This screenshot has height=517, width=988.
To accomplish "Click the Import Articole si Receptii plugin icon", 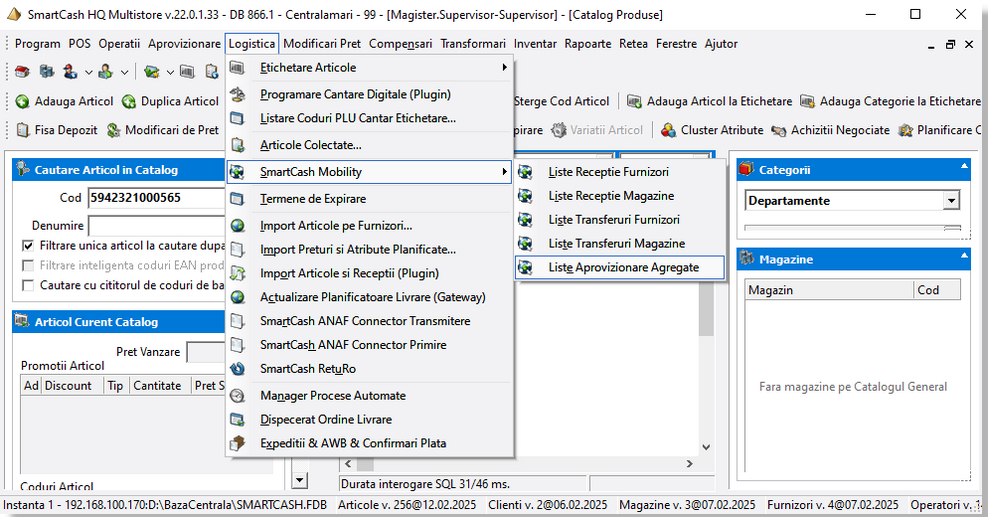I will pyautogui.click(x=238, y=273).
